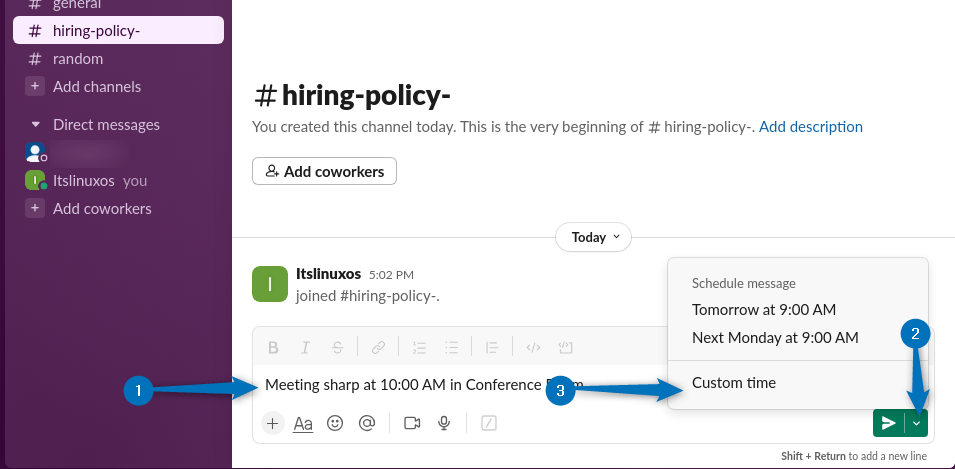Record an audio clip with microphone

443,423
